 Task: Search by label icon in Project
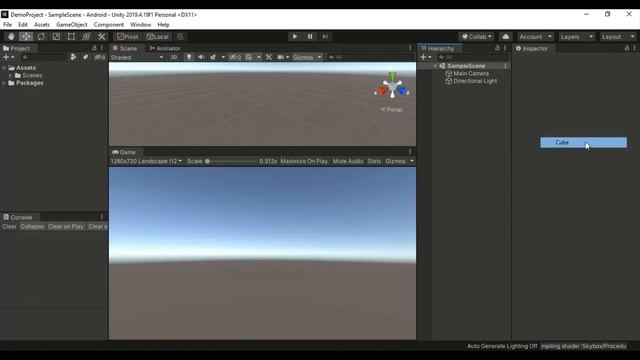click(x=85, y=58)
